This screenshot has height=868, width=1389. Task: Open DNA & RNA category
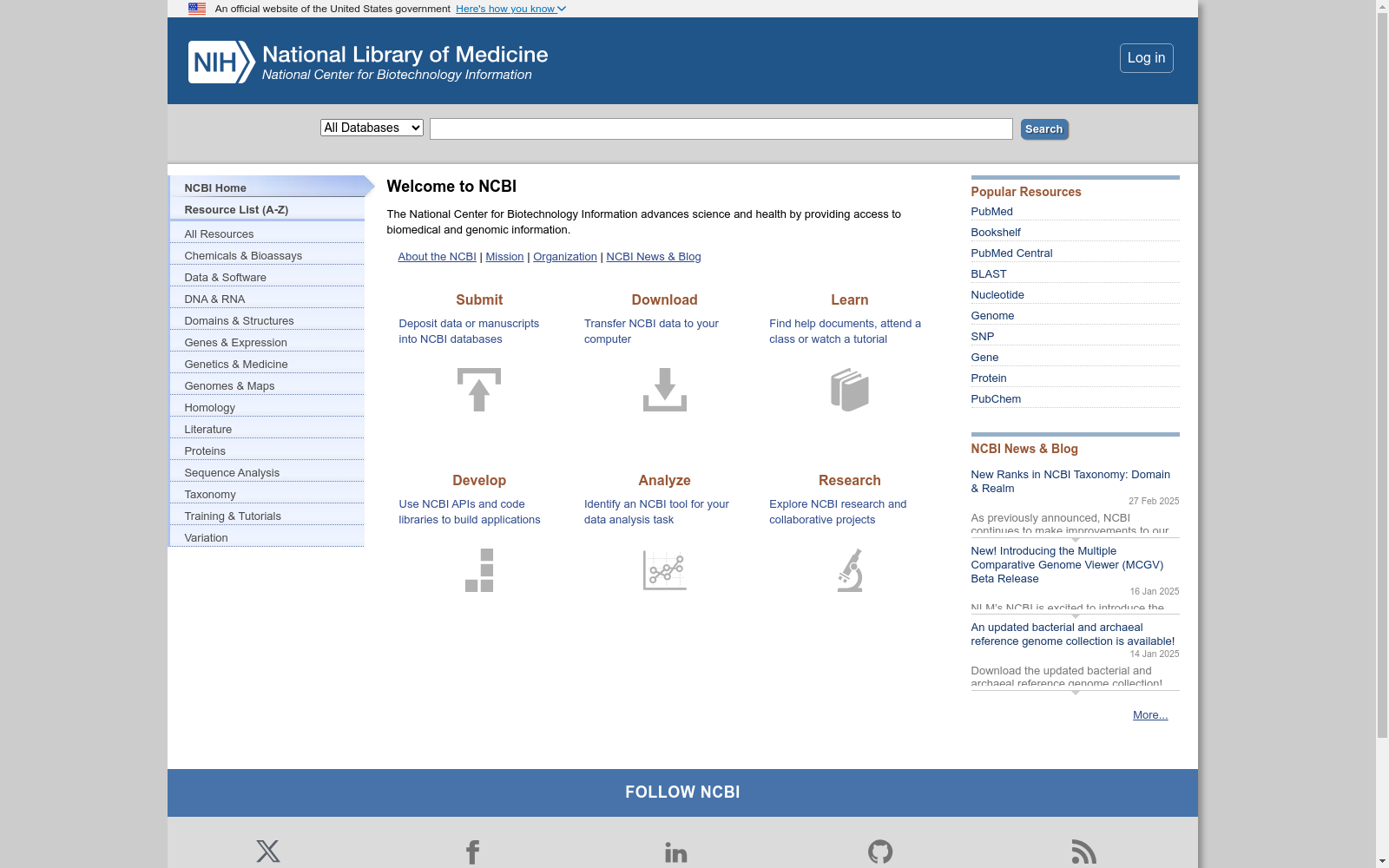[267, 299]
